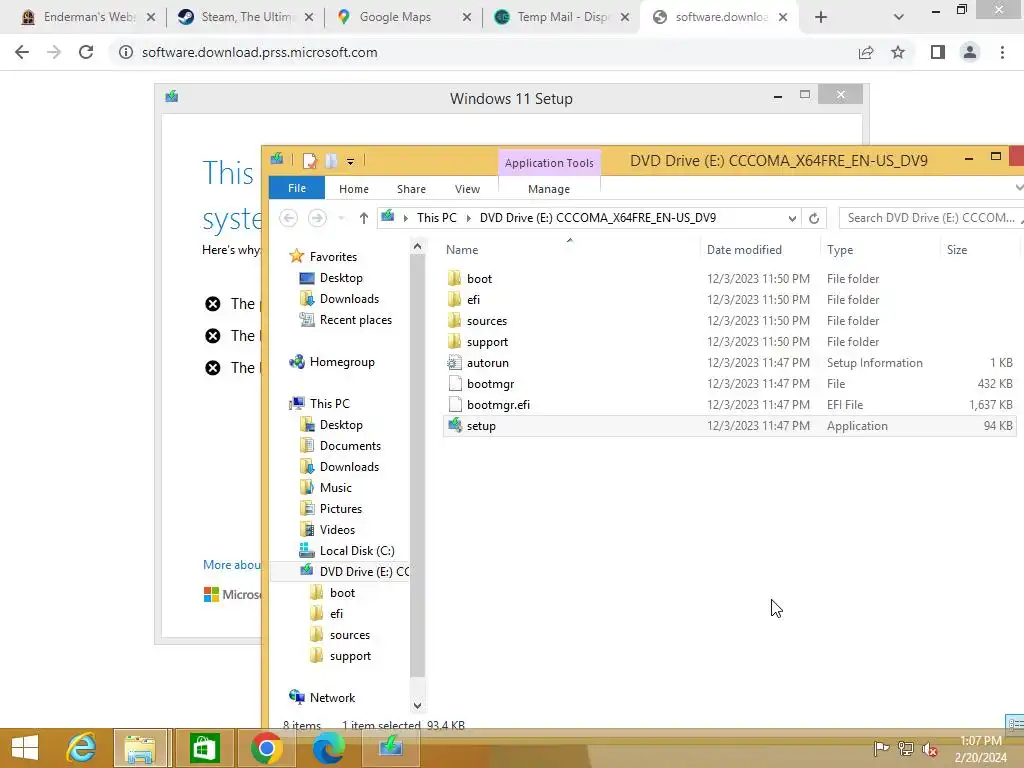Click the Properties quick access icon

tap(310, 161)
